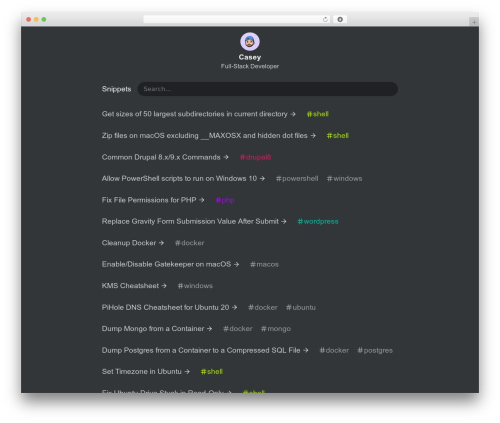500x423 pixels.
Task: Open a new tab with plus button
Action: (474, 22)
